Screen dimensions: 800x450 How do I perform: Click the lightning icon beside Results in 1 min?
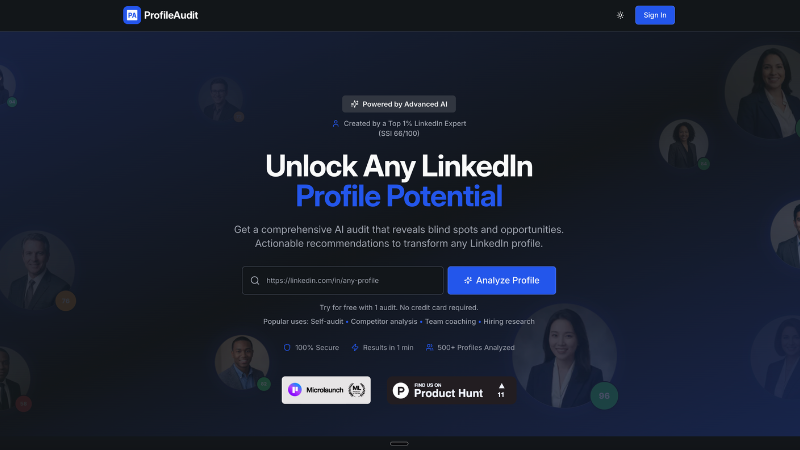pos(355,347)
